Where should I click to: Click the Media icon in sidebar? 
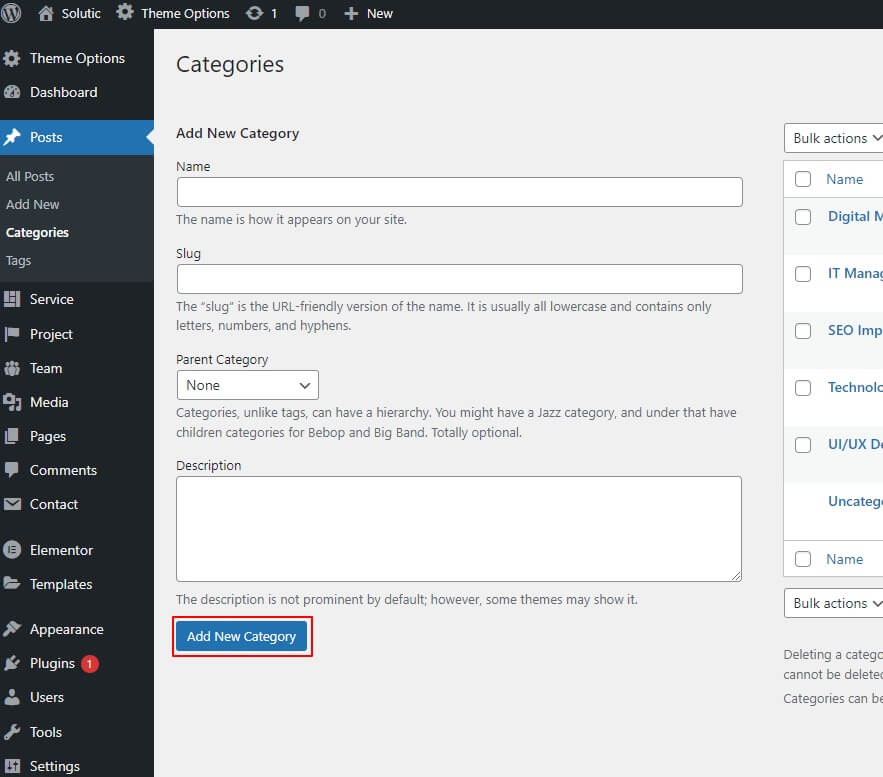[12, 402]
